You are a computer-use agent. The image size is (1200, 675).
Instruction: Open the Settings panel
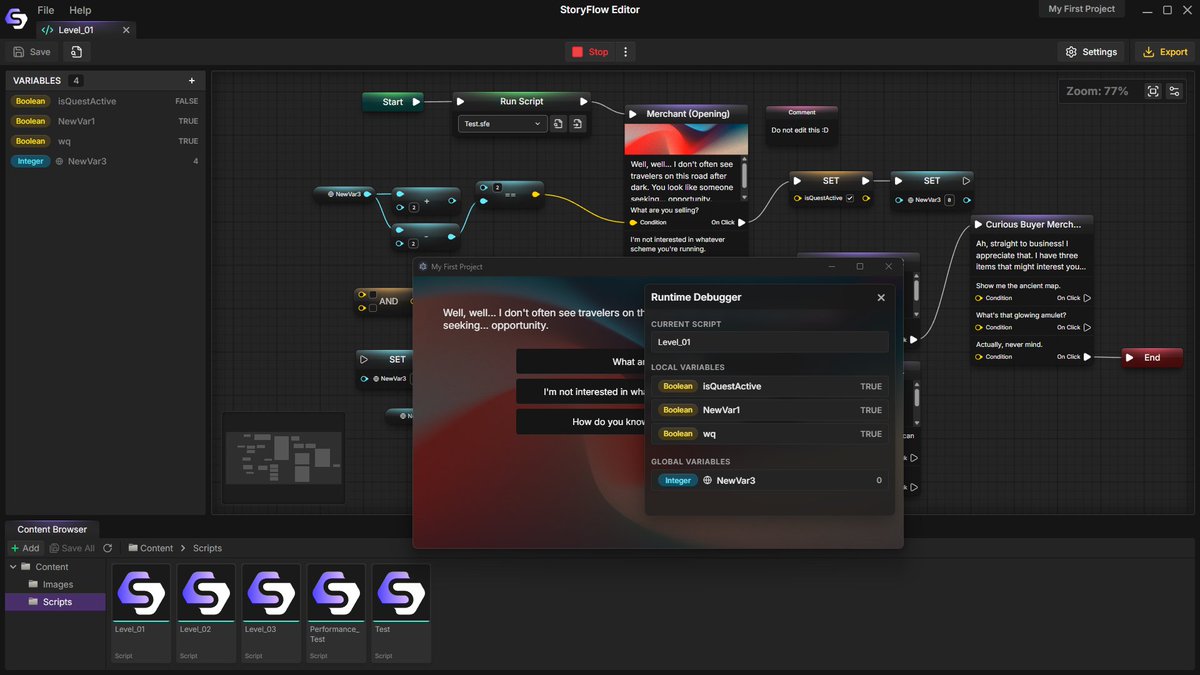tap(1090, 51)
